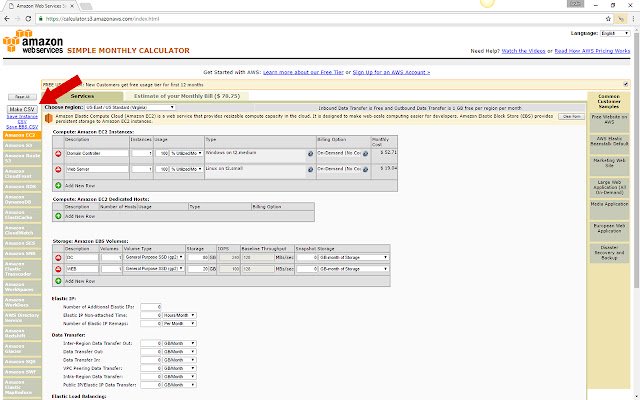Screen dimensions: 640x400
Task: Open the Language dropdown
Action: [x=615, y=33]
